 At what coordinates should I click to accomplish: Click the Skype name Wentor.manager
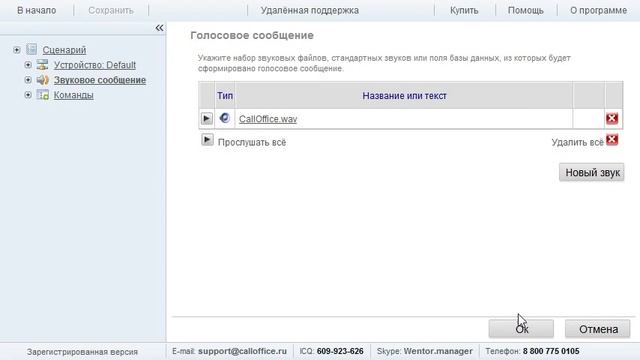click(x=438, y=351)
